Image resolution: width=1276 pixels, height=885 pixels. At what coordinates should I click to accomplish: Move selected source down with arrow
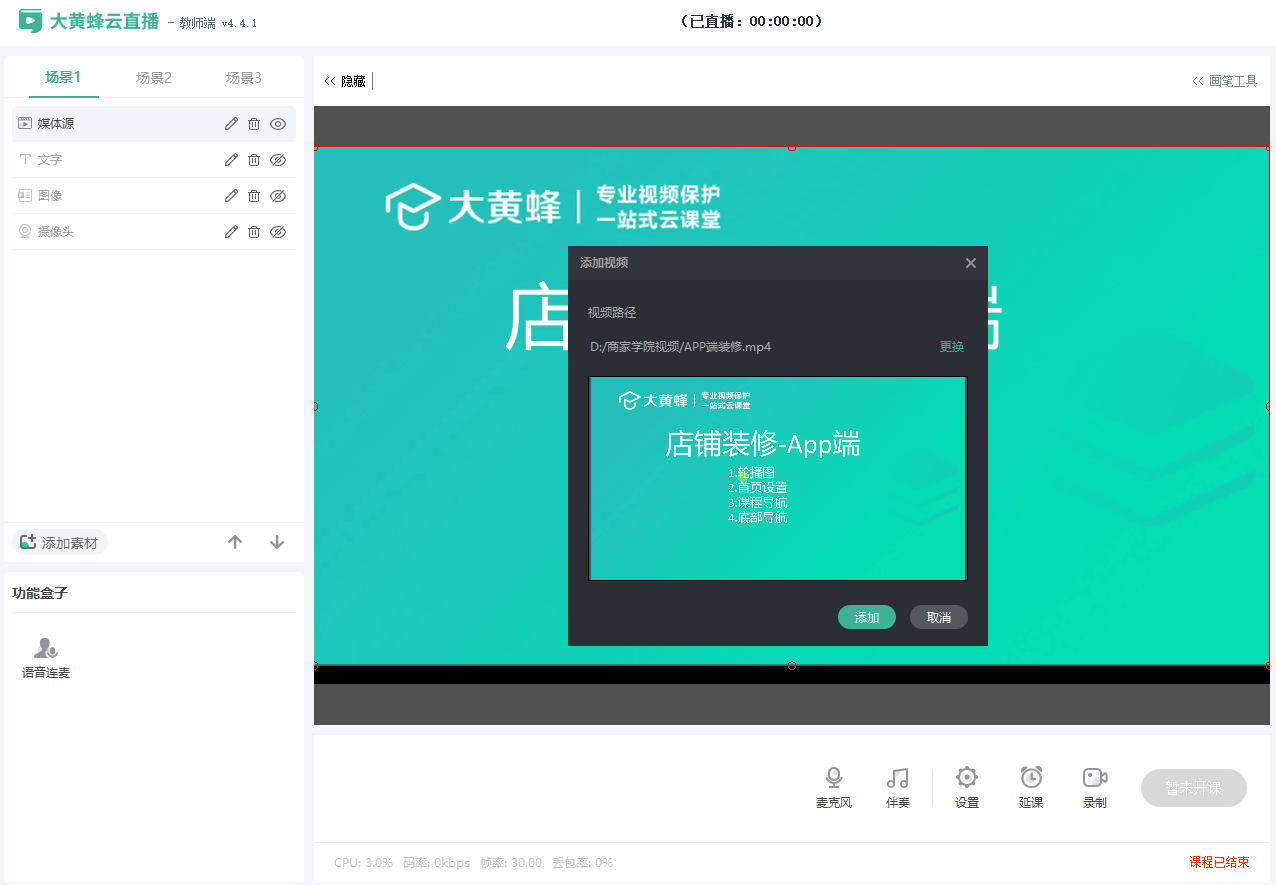click(277, 542)
